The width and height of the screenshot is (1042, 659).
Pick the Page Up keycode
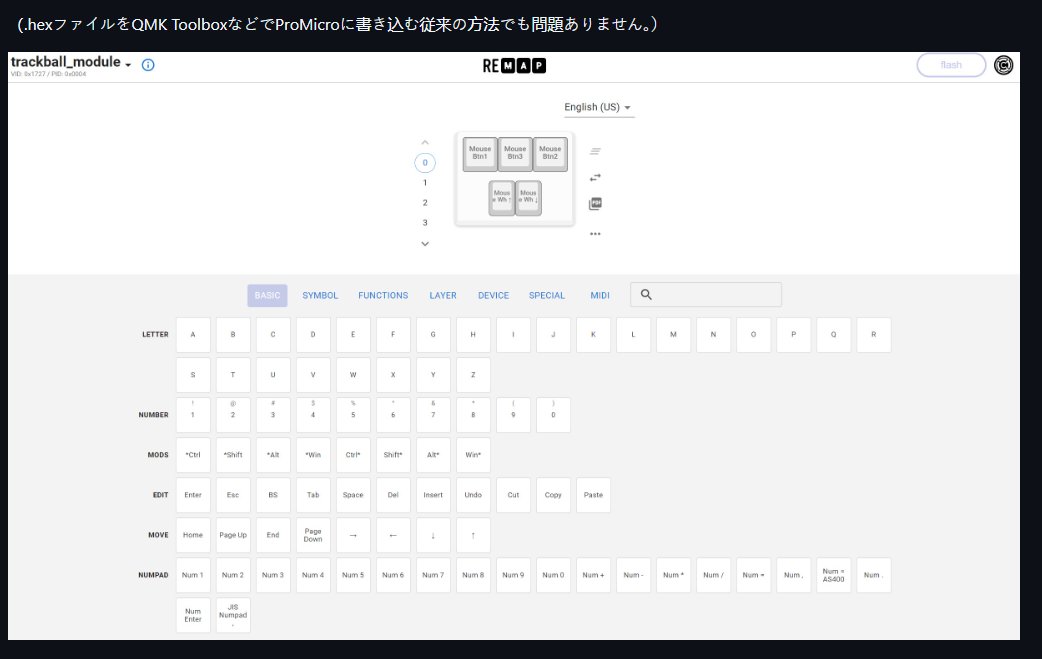point(233,535)
